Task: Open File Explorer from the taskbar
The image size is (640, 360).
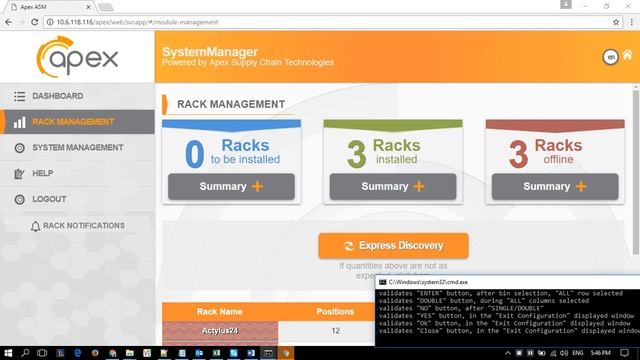Action: point(130,353)
